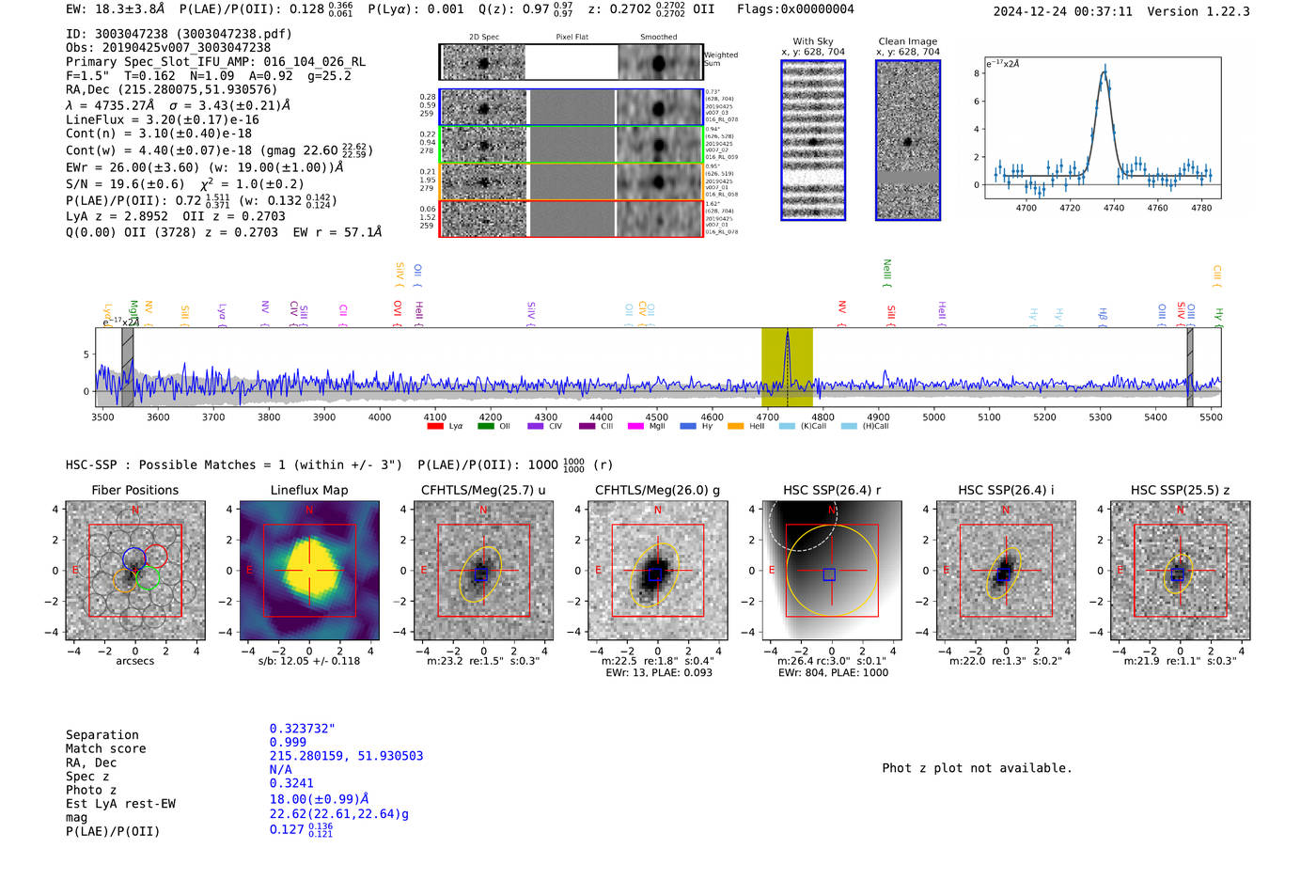
Task: Select the red-outlined fiber spectrum row
Action: point(572,218)
